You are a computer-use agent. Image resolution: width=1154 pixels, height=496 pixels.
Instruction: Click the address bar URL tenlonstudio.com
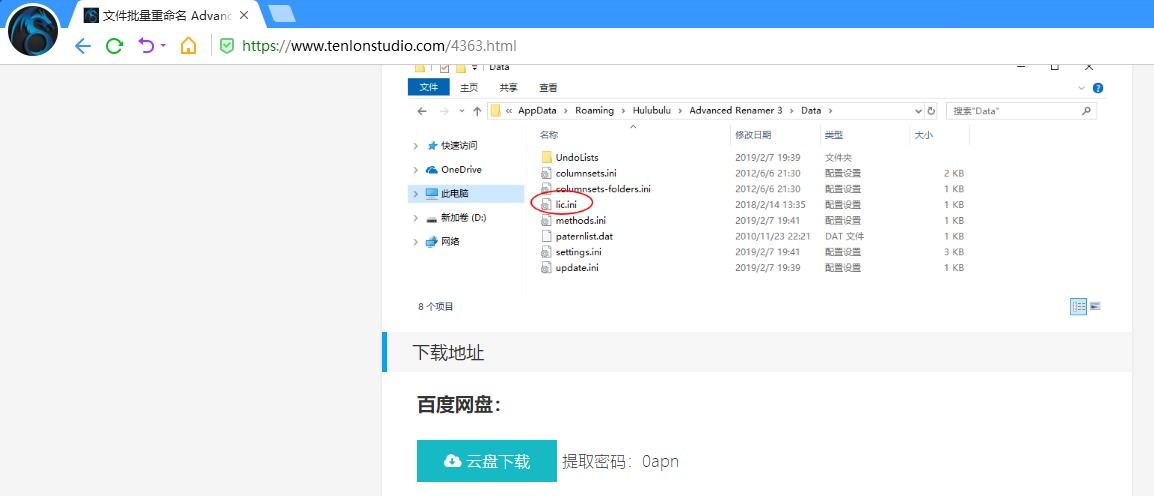coord(379,46)
